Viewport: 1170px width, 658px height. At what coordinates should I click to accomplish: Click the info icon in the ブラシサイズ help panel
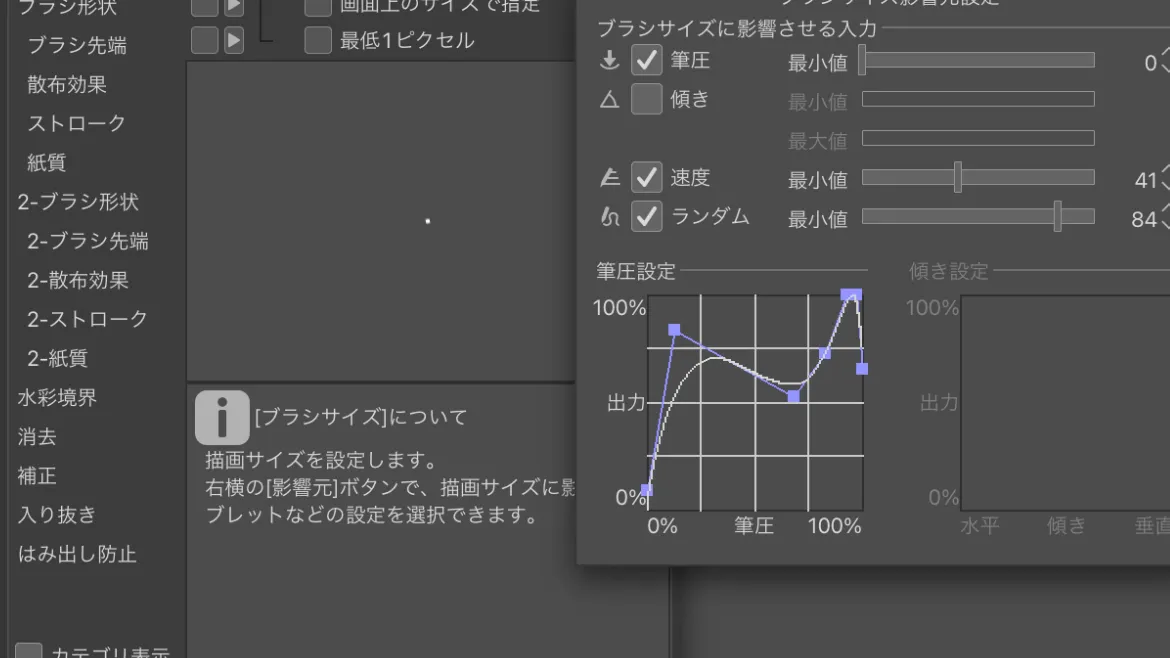pyautogui.click(x=221, y=417)
